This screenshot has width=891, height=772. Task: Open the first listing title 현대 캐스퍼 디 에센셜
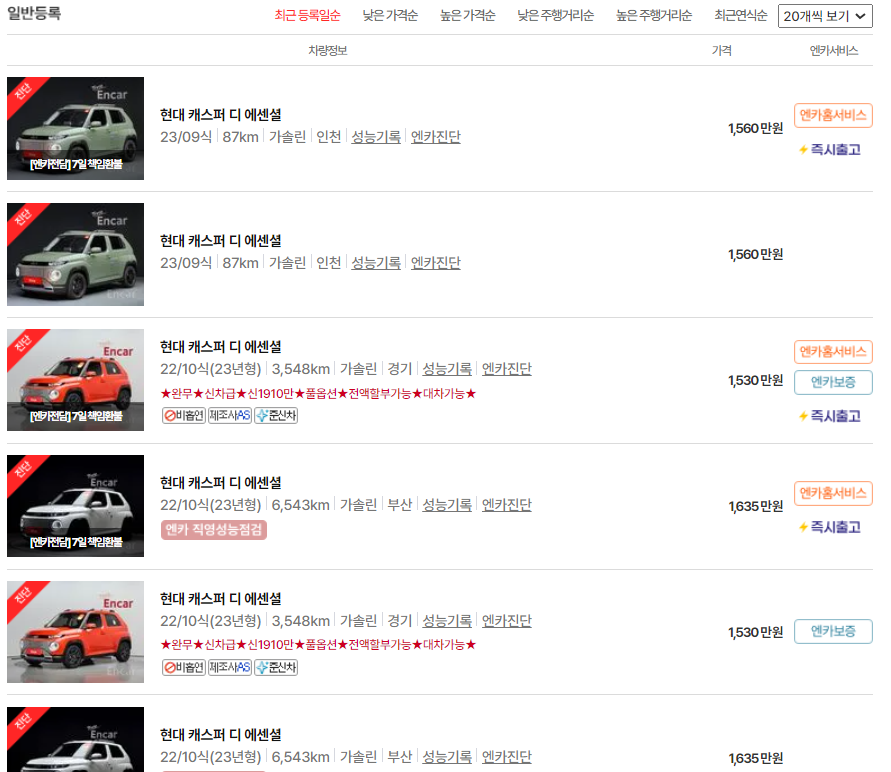(220, 115)
